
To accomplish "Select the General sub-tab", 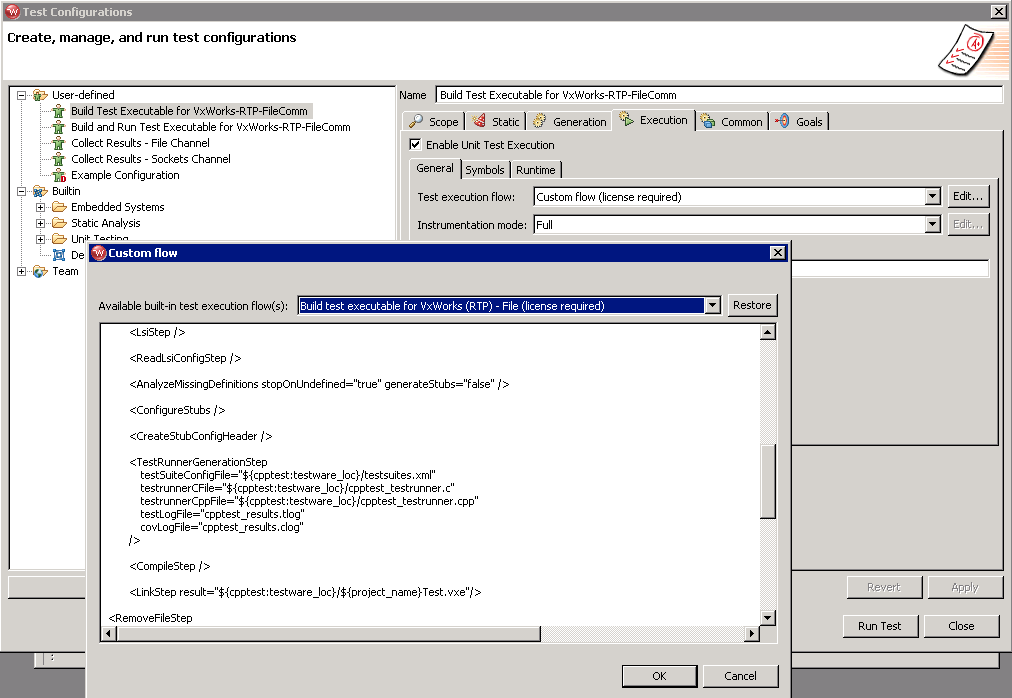I will (435, 168).
